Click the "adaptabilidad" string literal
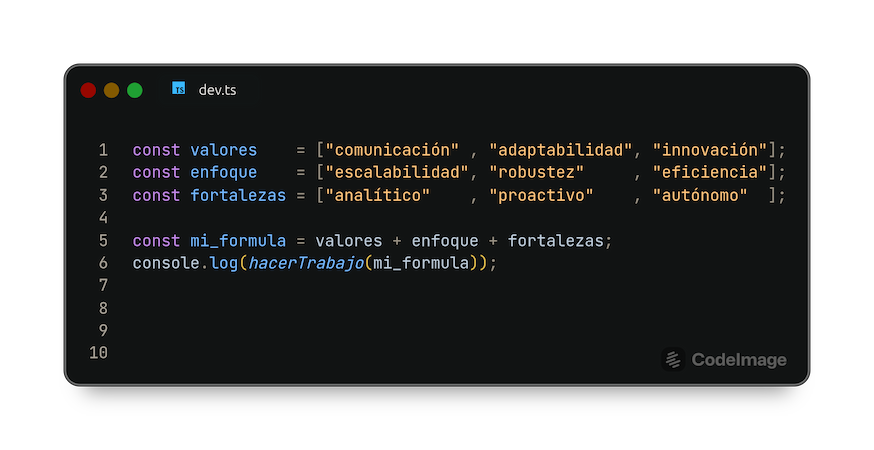 click(561, 150)
